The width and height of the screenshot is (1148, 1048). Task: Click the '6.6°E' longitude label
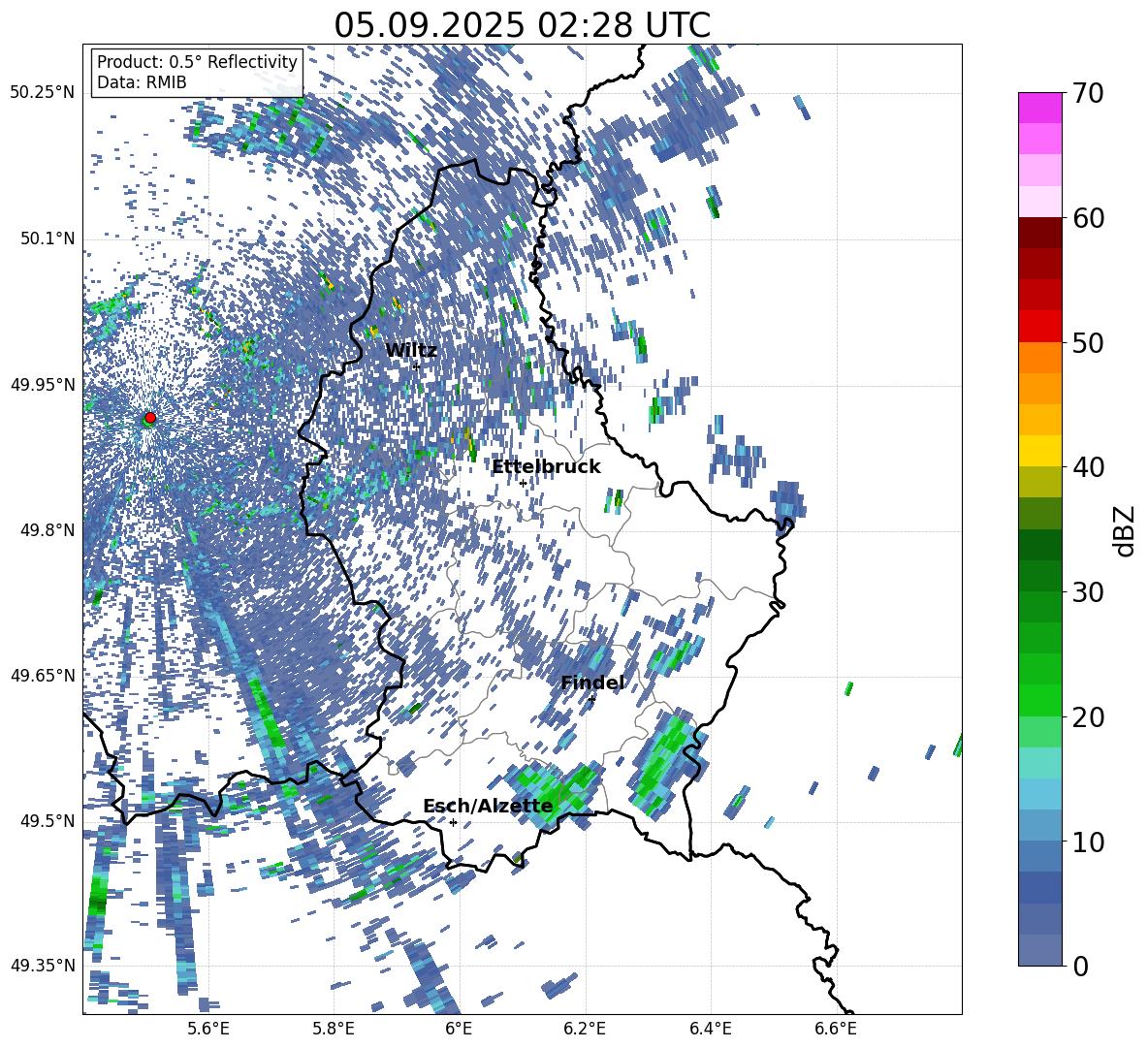point(836,1029)
